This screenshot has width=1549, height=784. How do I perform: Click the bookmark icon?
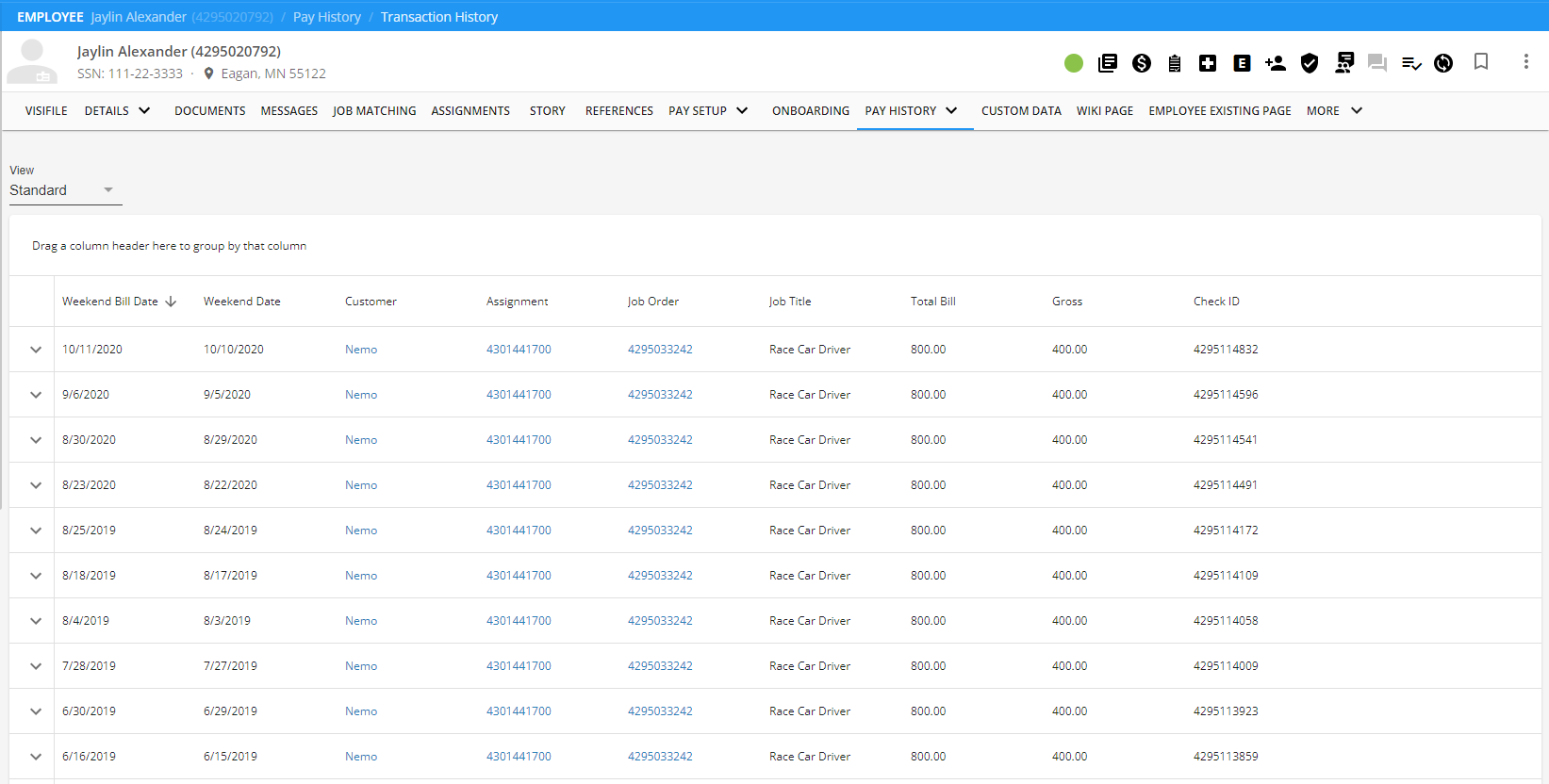click(x=1481, y=62)
